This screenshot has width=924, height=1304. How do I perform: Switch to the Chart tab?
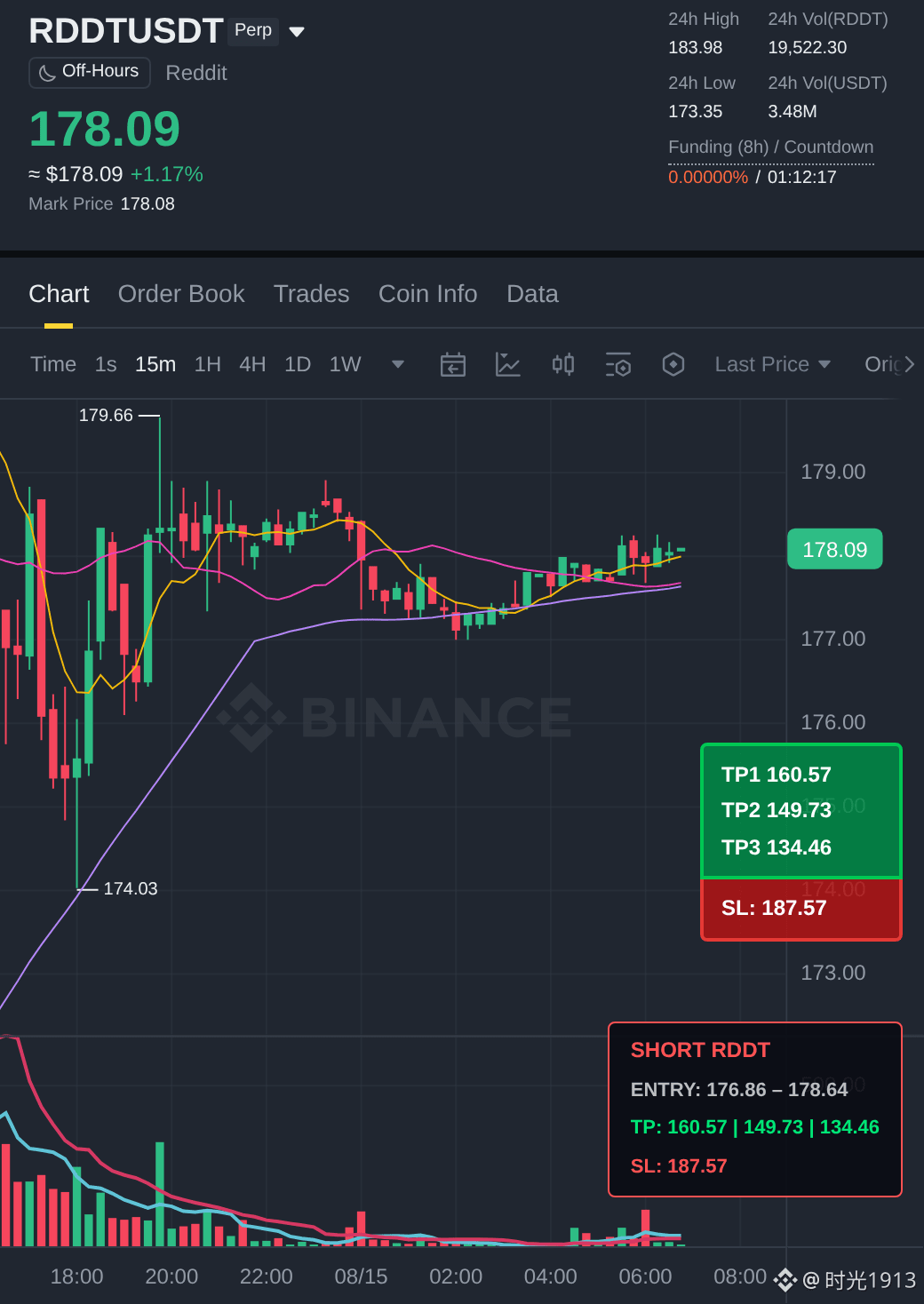(x=59, y=294)
